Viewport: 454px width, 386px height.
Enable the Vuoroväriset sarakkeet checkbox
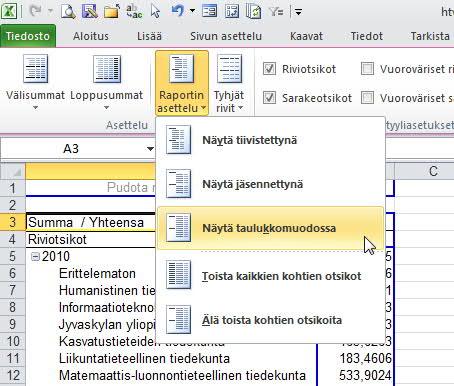click(367, 98)
